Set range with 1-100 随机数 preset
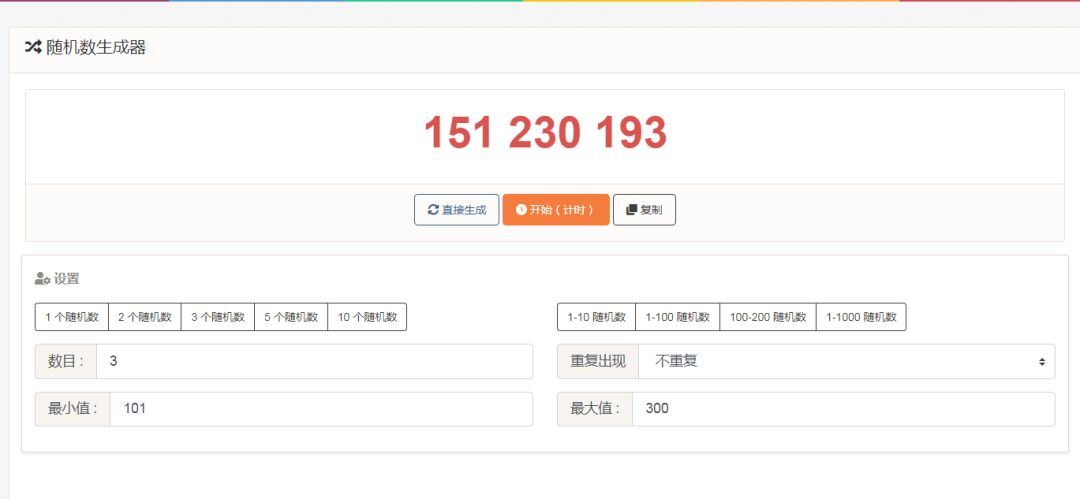Viewport: 1080px width, 499px height. coord(678,317)
